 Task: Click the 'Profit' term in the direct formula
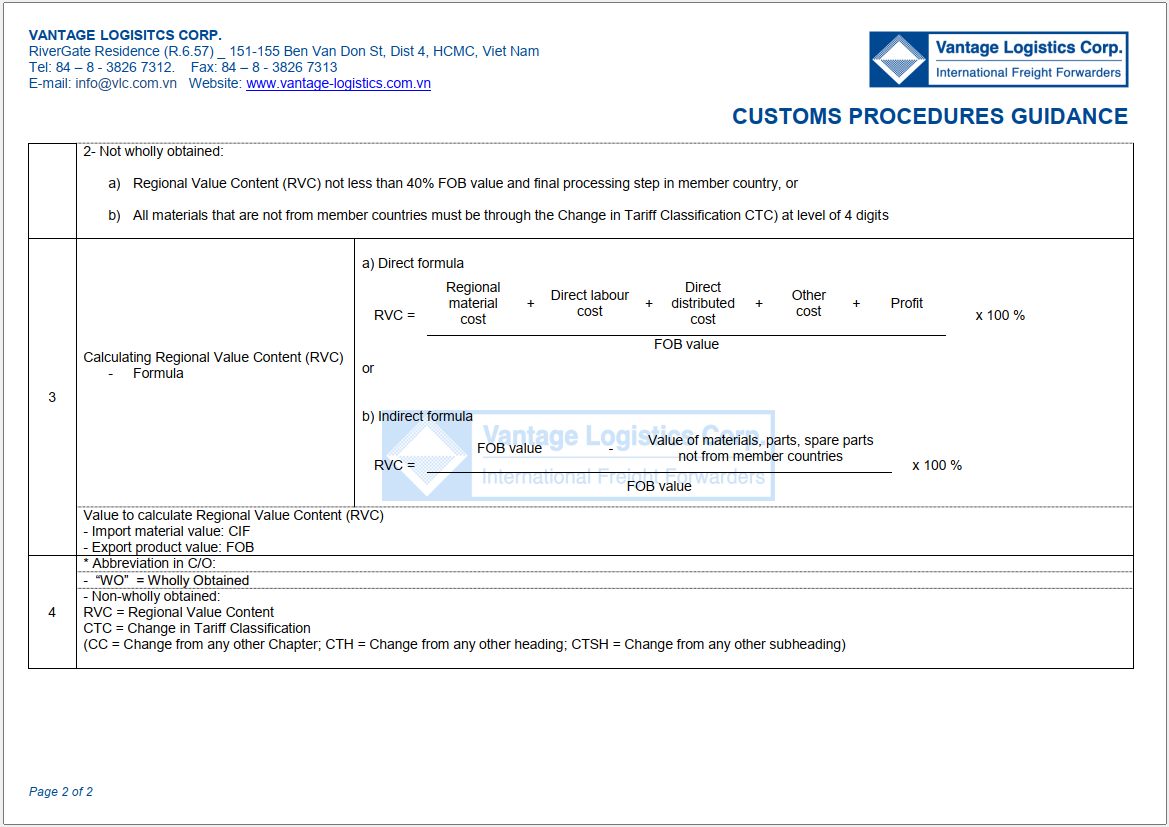[906, 303]
